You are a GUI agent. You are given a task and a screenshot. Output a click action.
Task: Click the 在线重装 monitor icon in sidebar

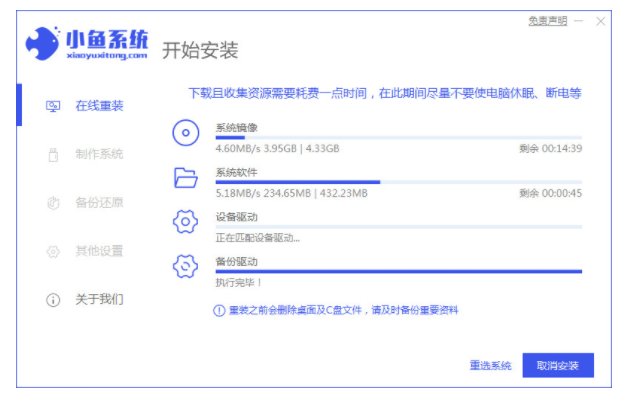coord(53,106)
